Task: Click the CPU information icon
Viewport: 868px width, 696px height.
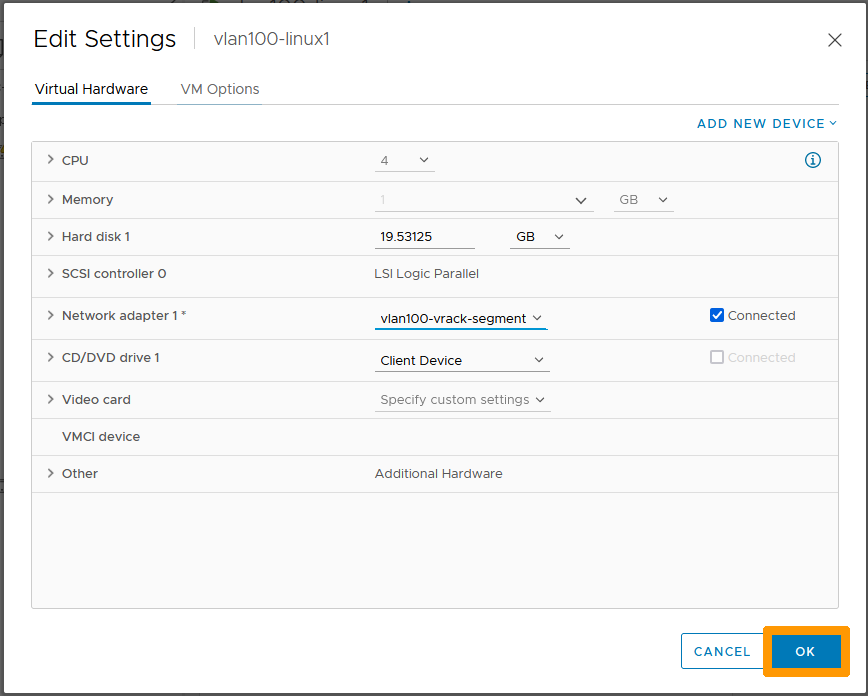Action: 813,160
